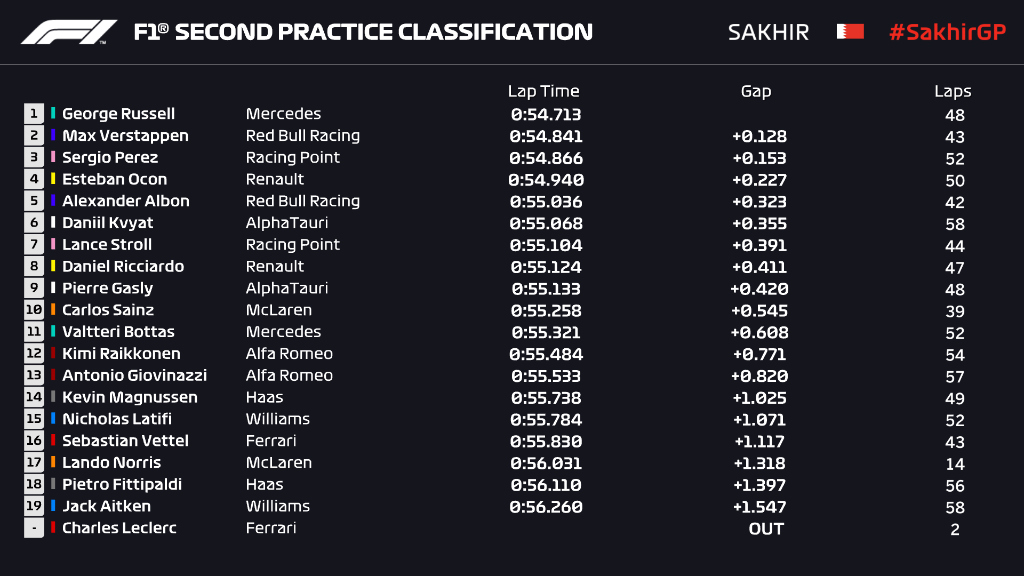The image size is (1024, 576).
Task: Click the Second Practice Classification title
Action: coord(363,32)
